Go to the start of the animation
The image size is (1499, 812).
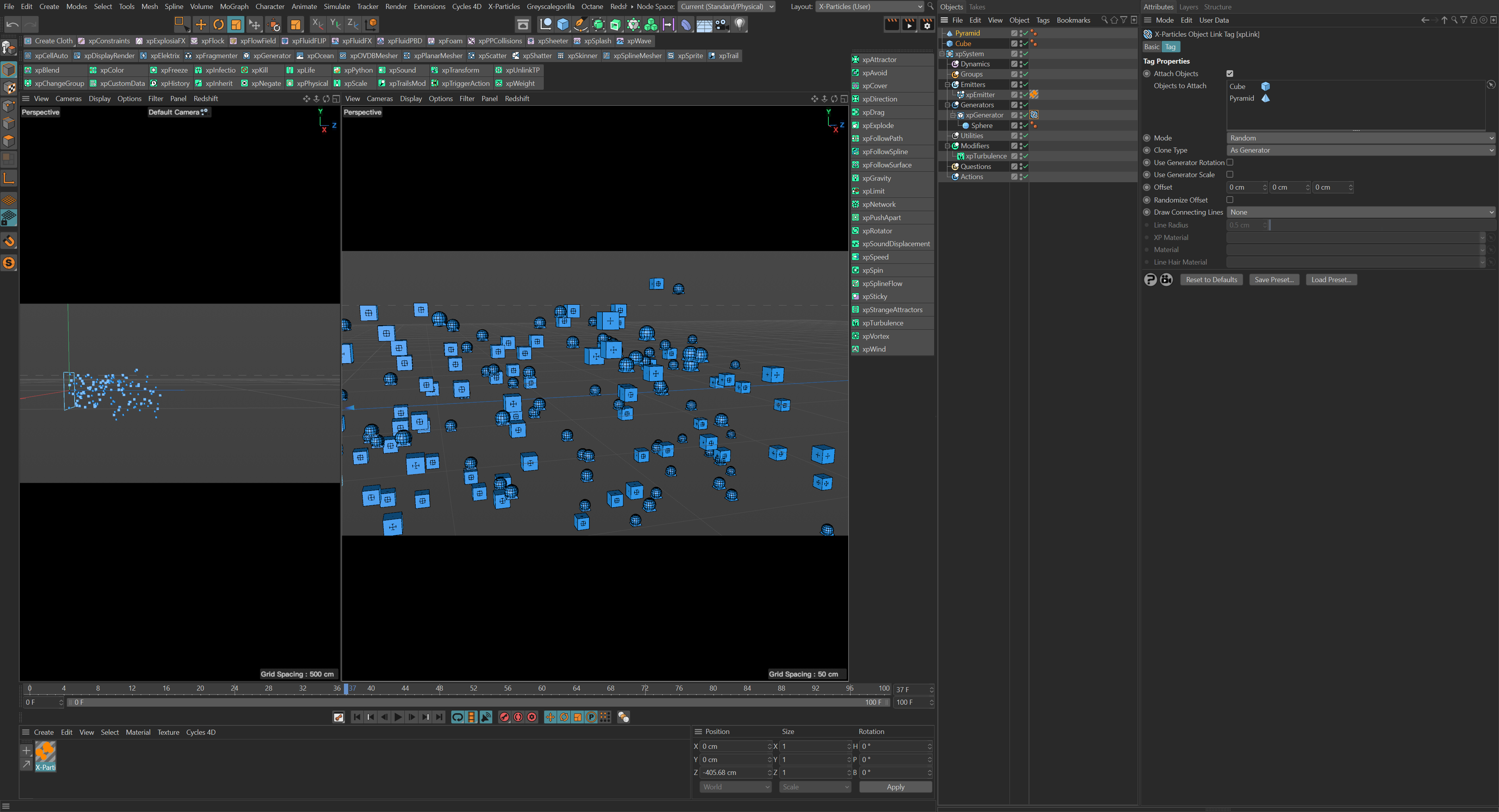pos(357,717)
